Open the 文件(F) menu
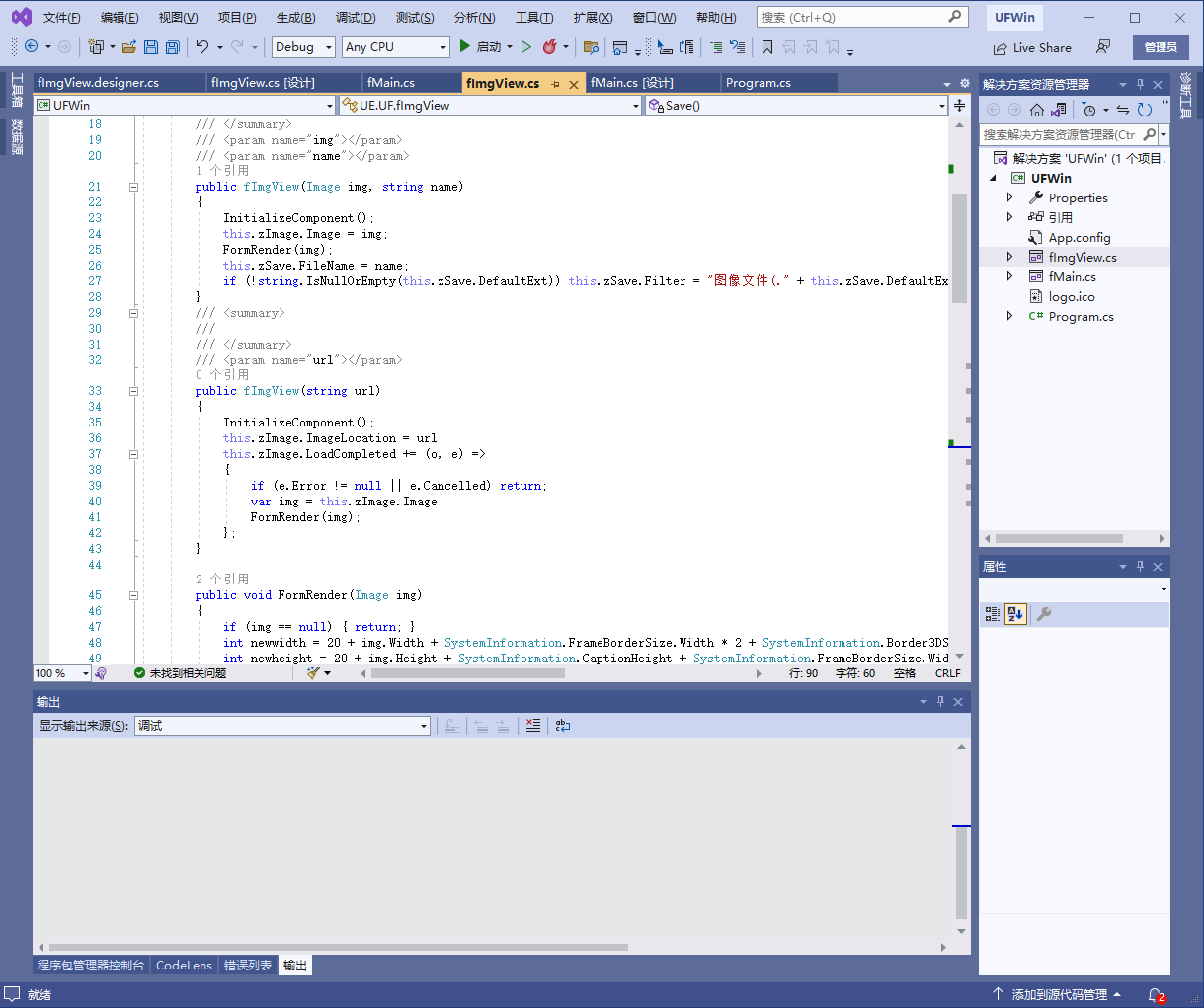1204x1008 pixels. click(x=61, y=17)
